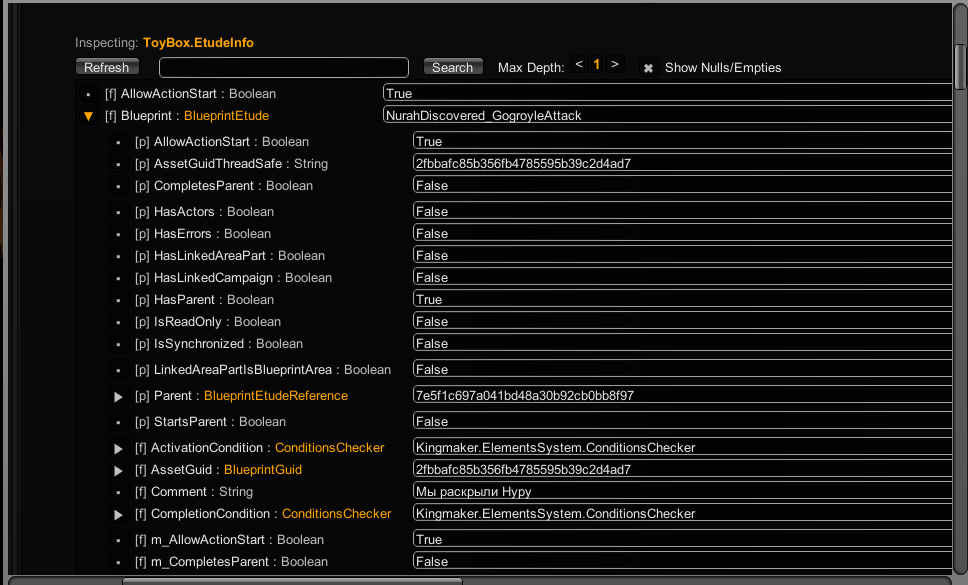
Task: Click the top AllowActionStart value field True
Action: tap(667, 93)
